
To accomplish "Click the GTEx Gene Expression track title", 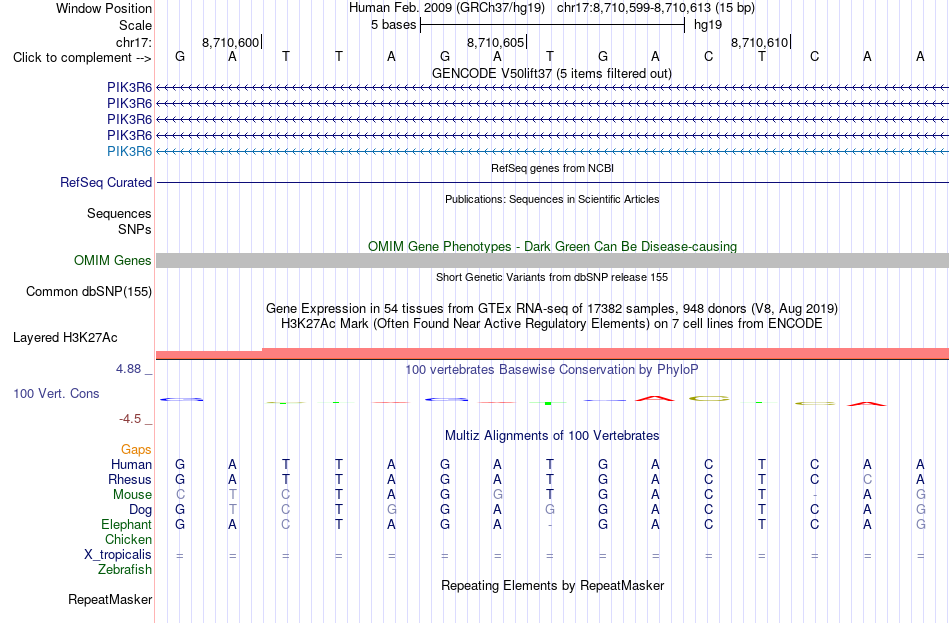I will point(552,308).
